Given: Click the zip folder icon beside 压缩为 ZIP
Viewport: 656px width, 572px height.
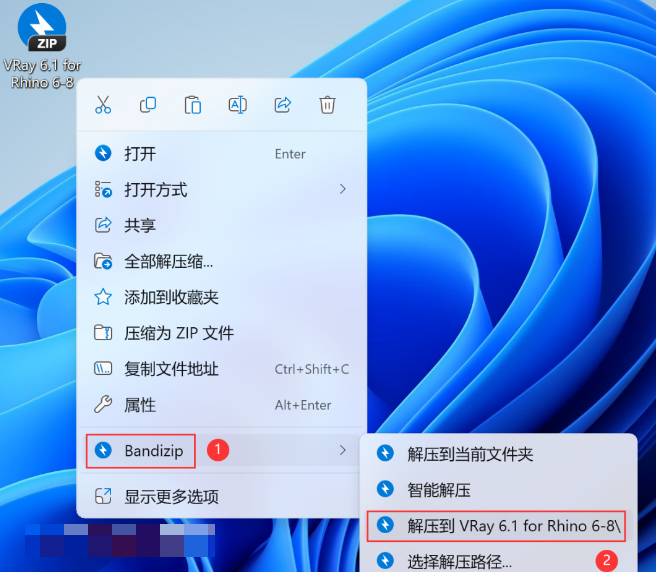Looking at the screenshot, I should 103,333.
